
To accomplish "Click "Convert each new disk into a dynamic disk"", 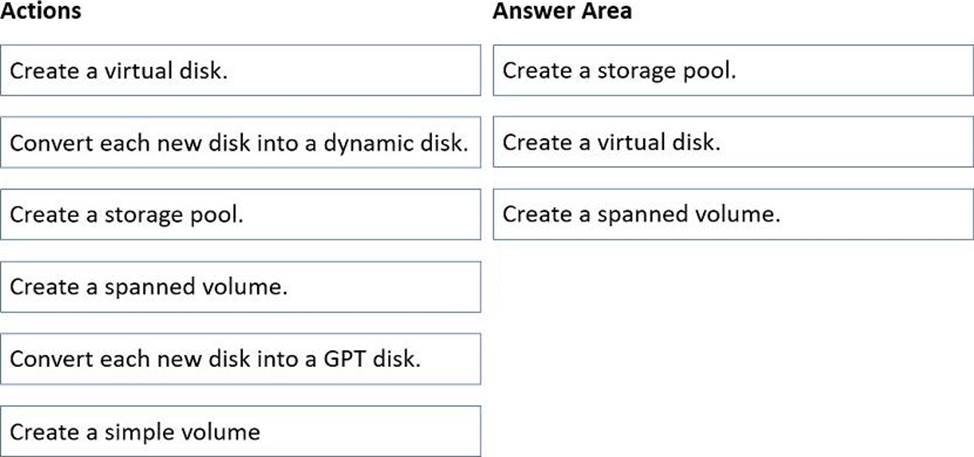I will coord(240,143).
